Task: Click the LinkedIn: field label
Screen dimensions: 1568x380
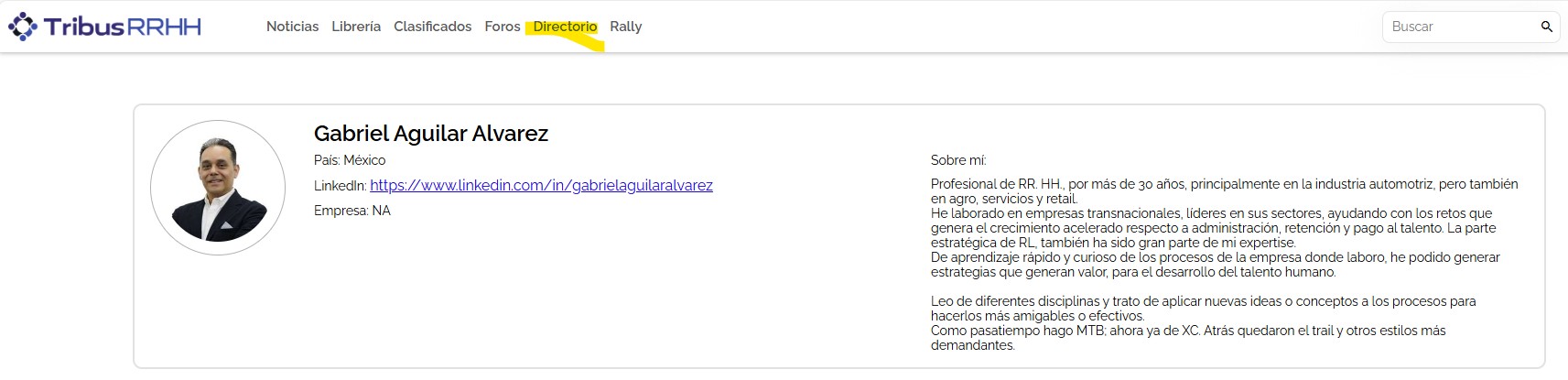Action: (340, 186)
